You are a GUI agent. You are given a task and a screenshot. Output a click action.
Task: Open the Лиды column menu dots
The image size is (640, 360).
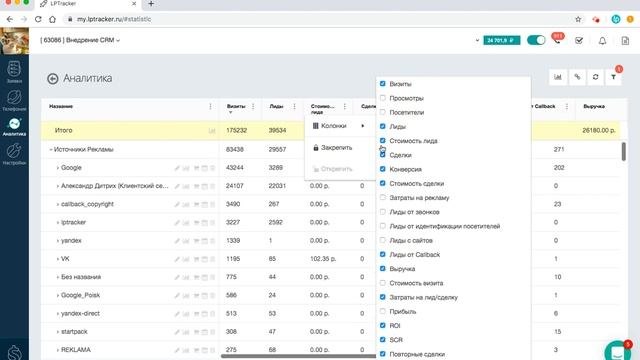(294, 107)
